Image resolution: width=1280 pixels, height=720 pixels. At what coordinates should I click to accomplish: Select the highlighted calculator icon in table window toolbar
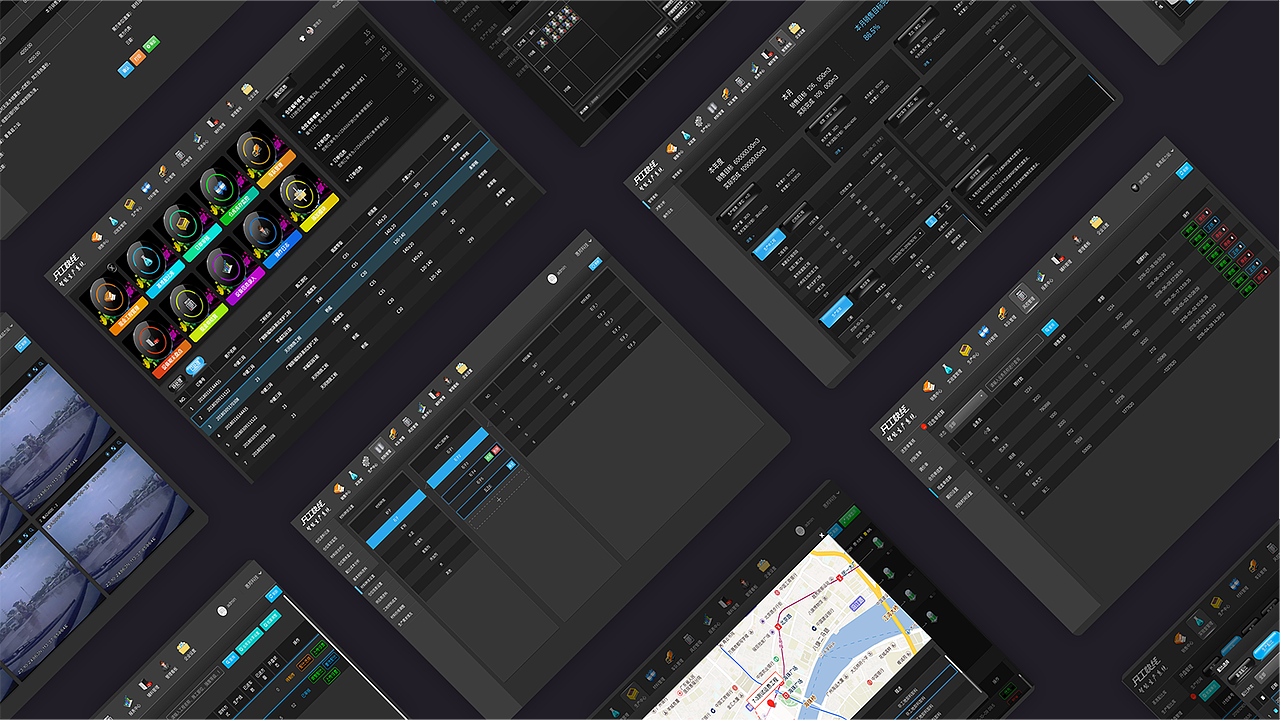point(1024,296)
